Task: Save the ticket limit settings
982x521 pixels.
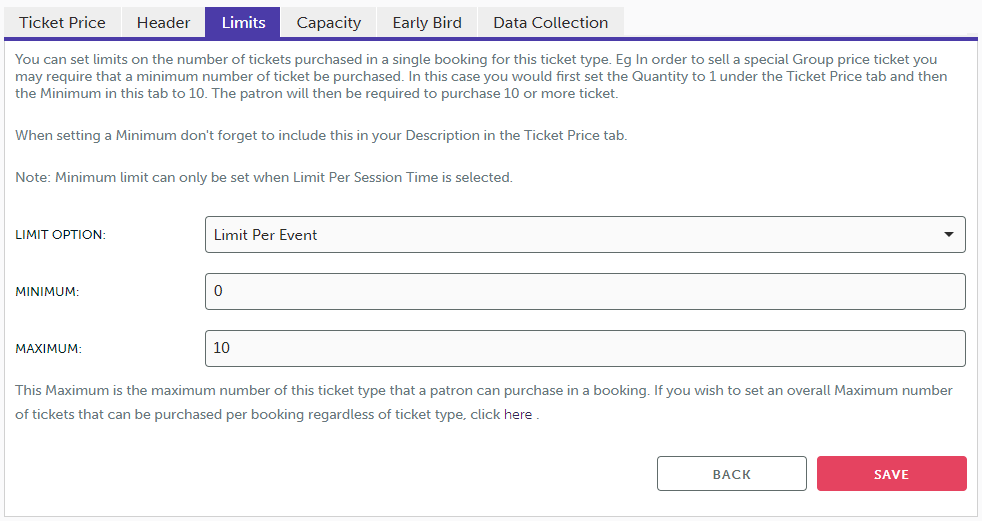Action: (891, 474)
